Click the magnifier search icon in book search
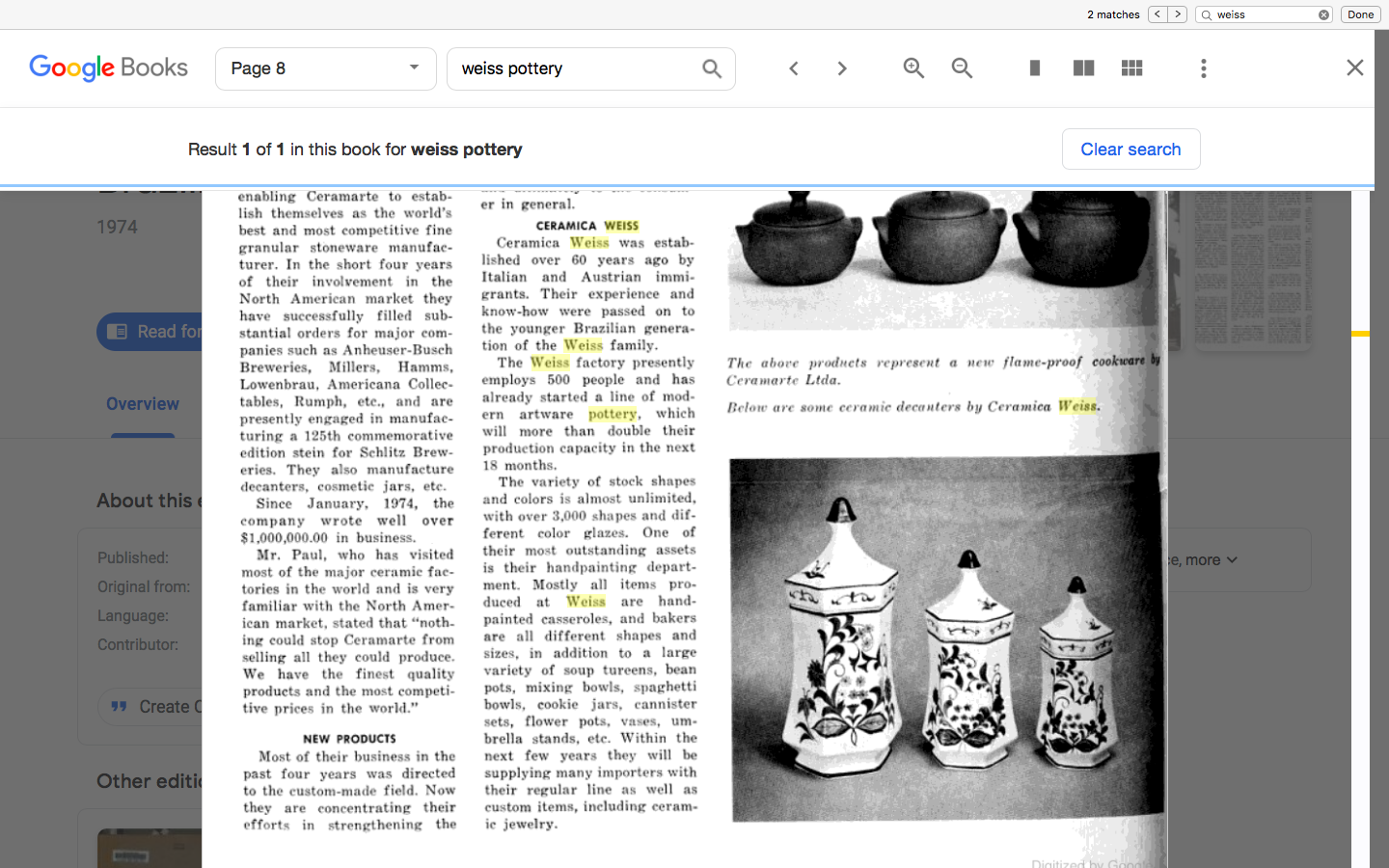 pos(712,68)
